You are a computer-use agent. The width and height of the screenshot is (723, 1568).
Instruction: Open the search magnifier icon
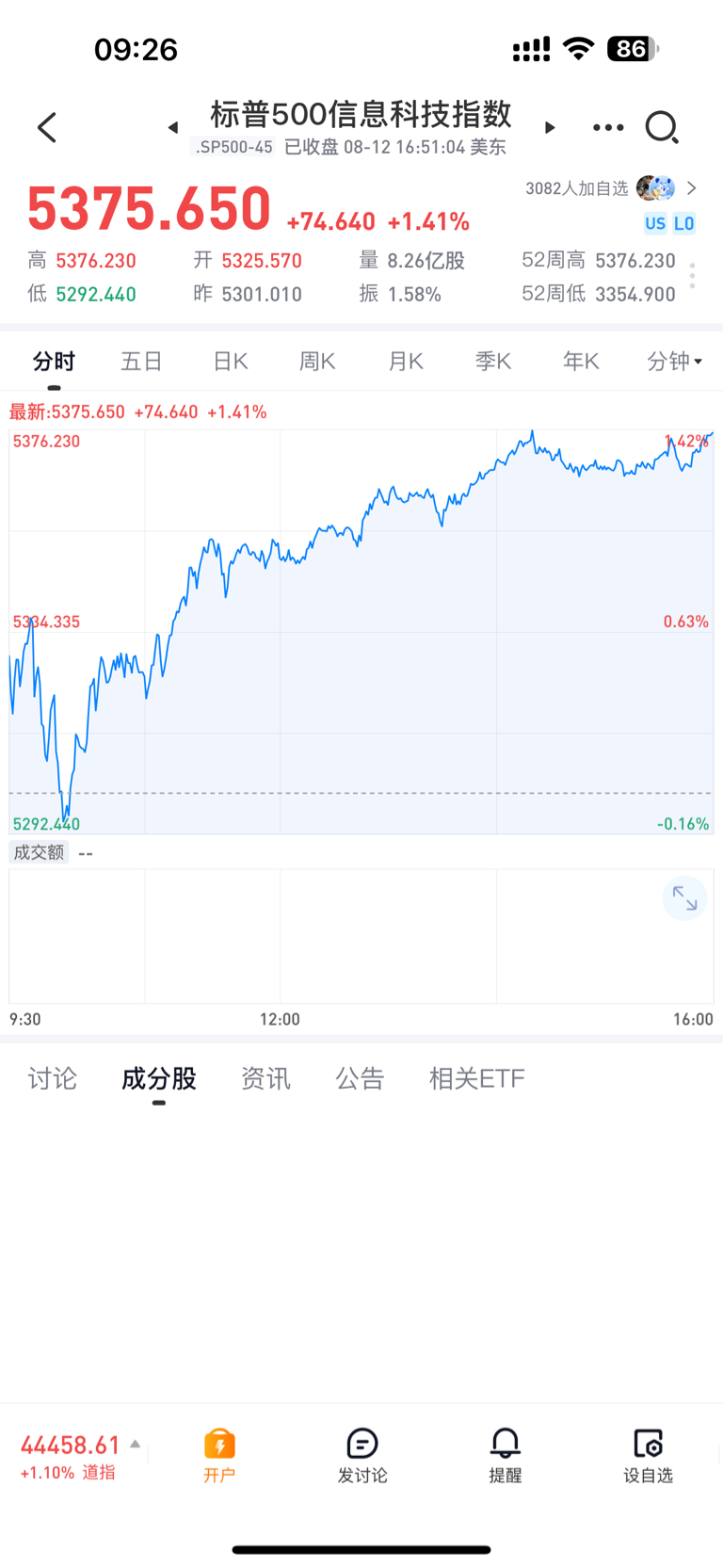[x=662, y=127]
